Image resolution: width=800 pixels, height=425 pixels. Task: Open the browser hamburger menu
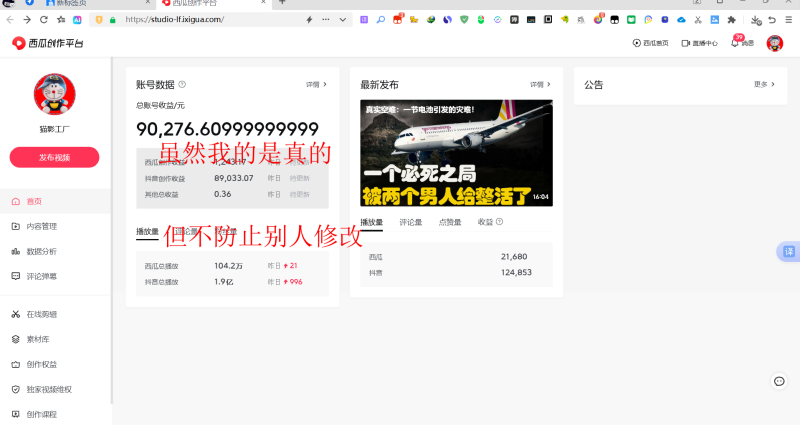(x=789, y=19)
